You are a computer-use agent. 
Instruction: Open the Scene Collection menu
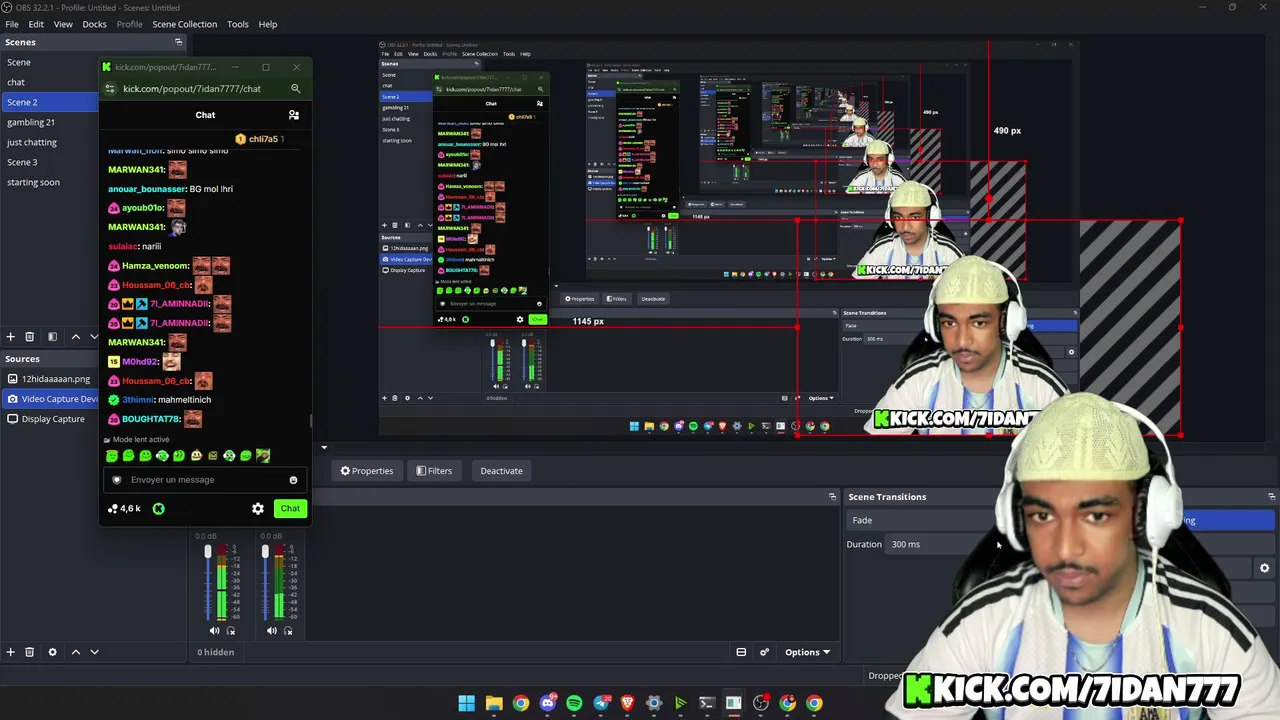[184, 24]
